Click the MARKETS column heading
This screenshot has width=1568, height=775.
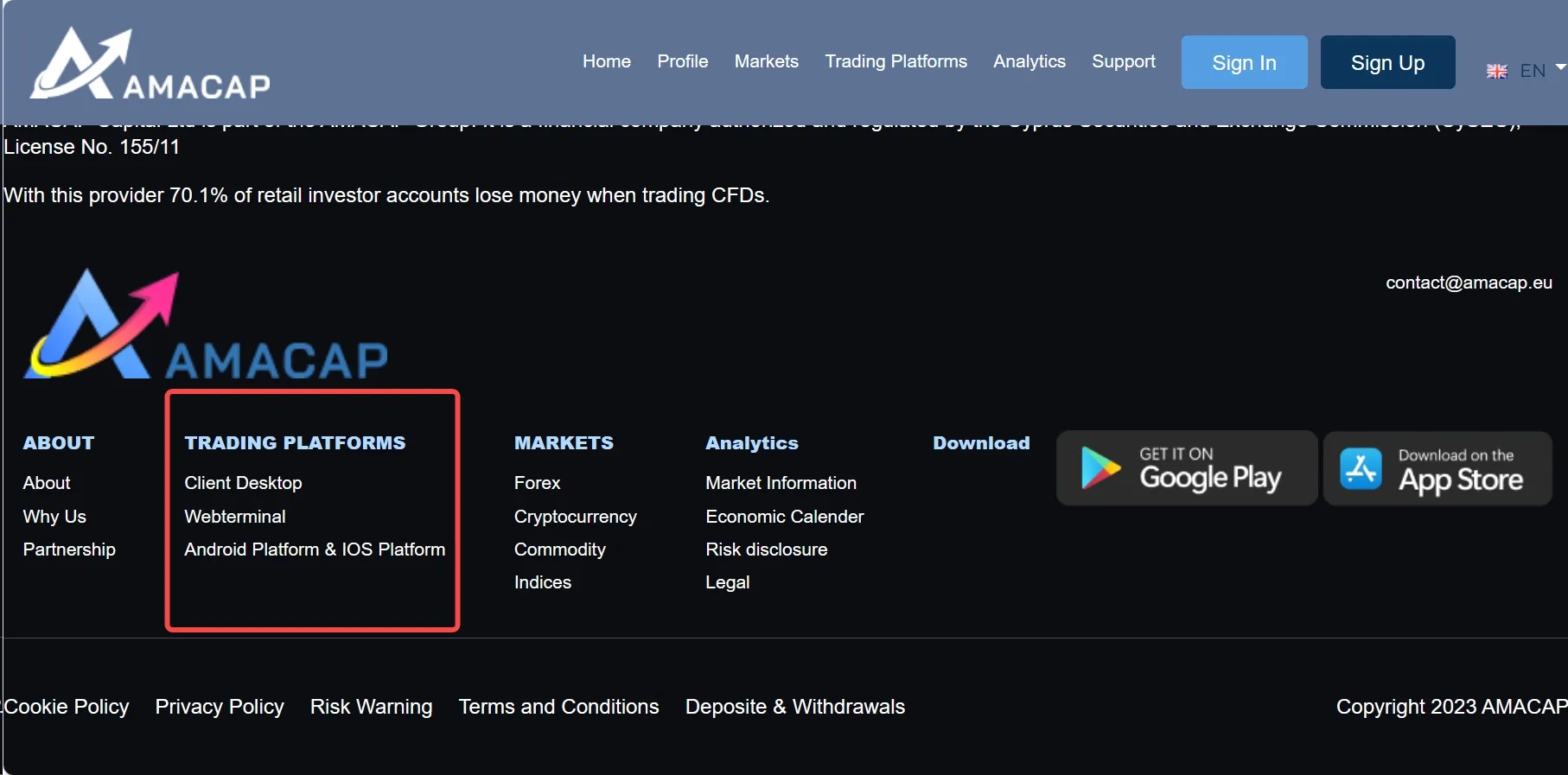(x=564, y=443)
